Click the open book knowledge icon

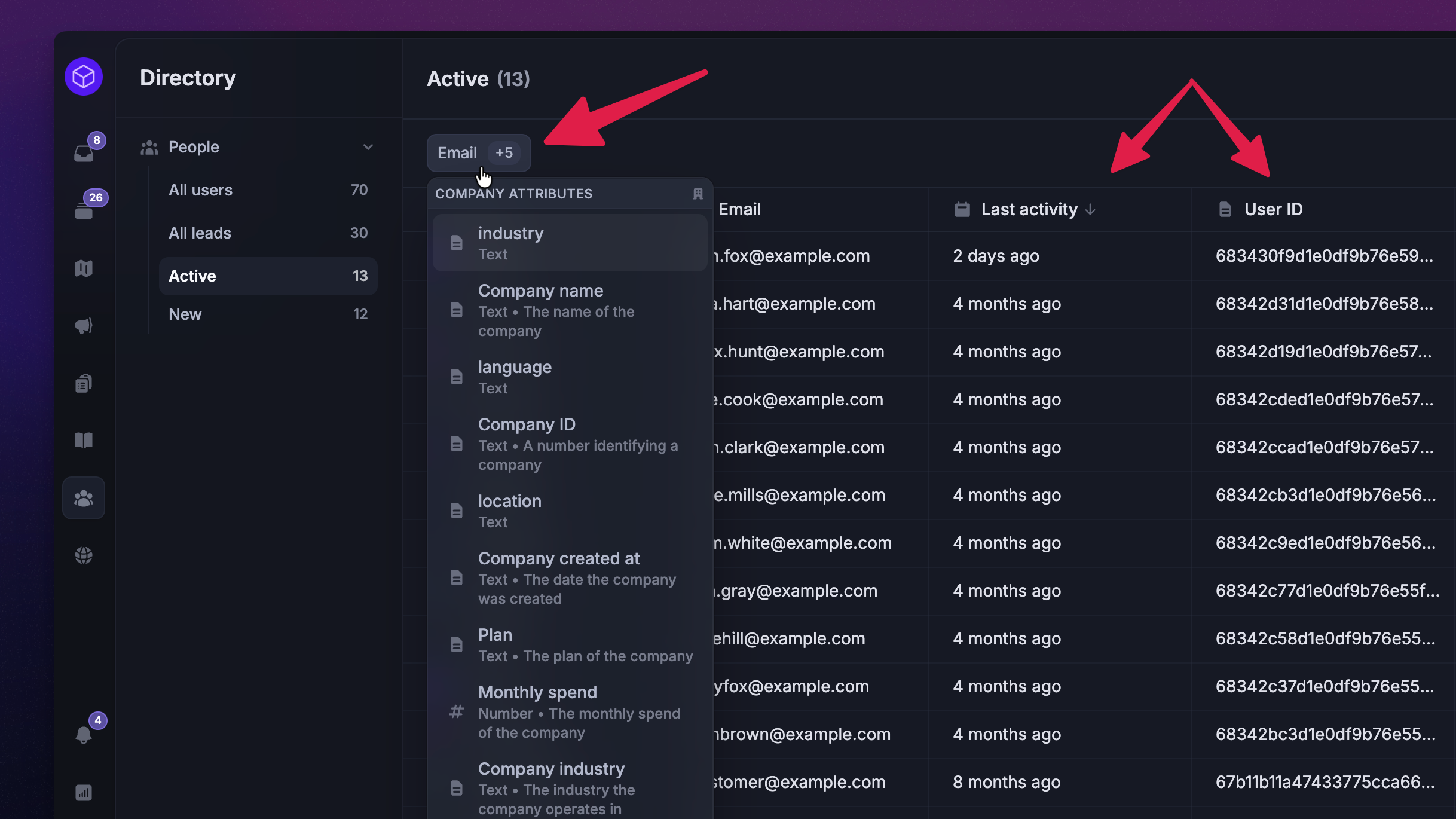84,441
